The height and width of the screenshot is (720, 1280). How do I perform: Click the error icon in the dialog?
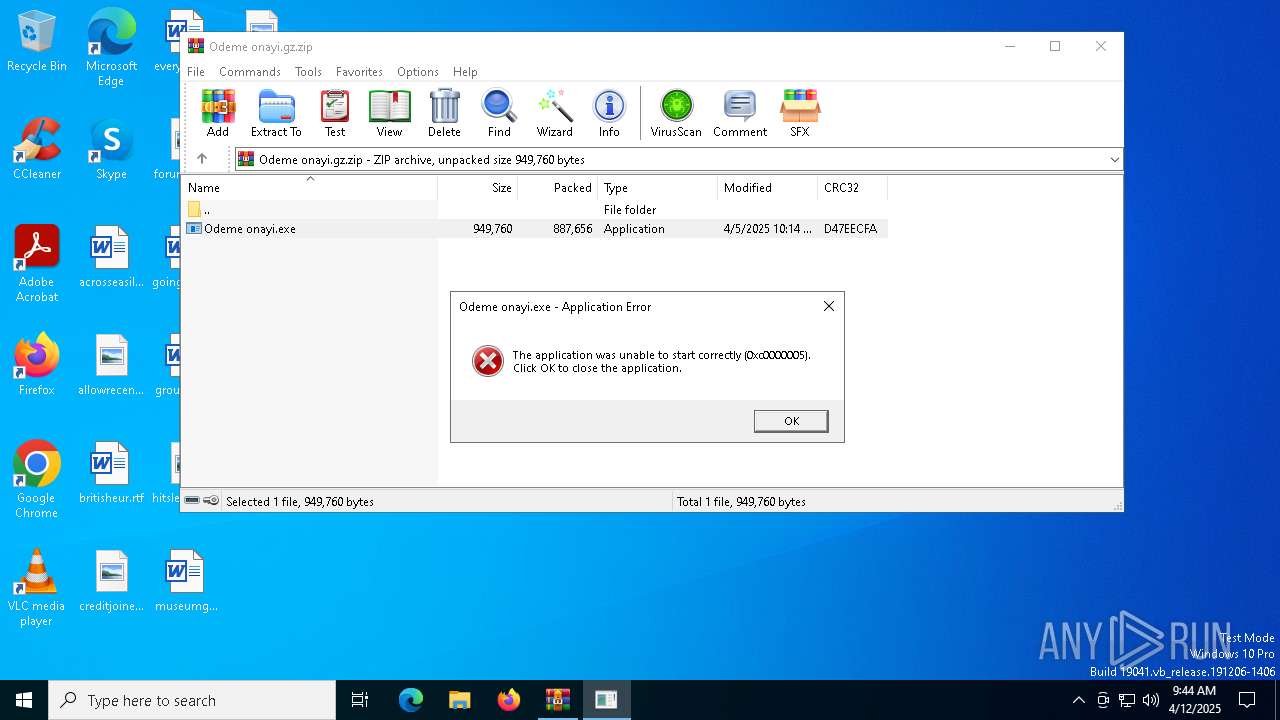(x=488, y=361)
